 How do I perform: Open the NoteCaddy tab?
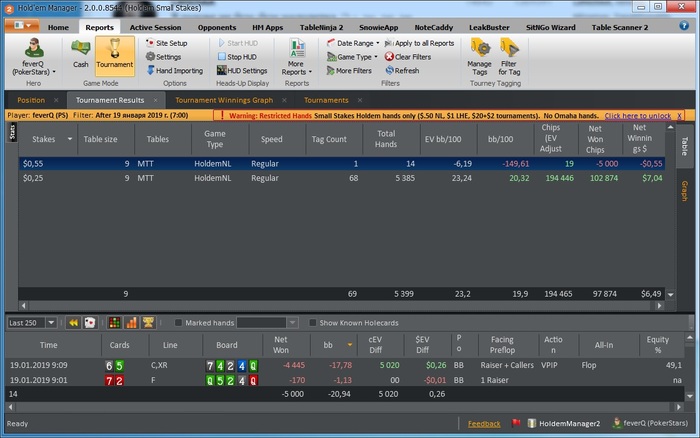pos(433,27)
